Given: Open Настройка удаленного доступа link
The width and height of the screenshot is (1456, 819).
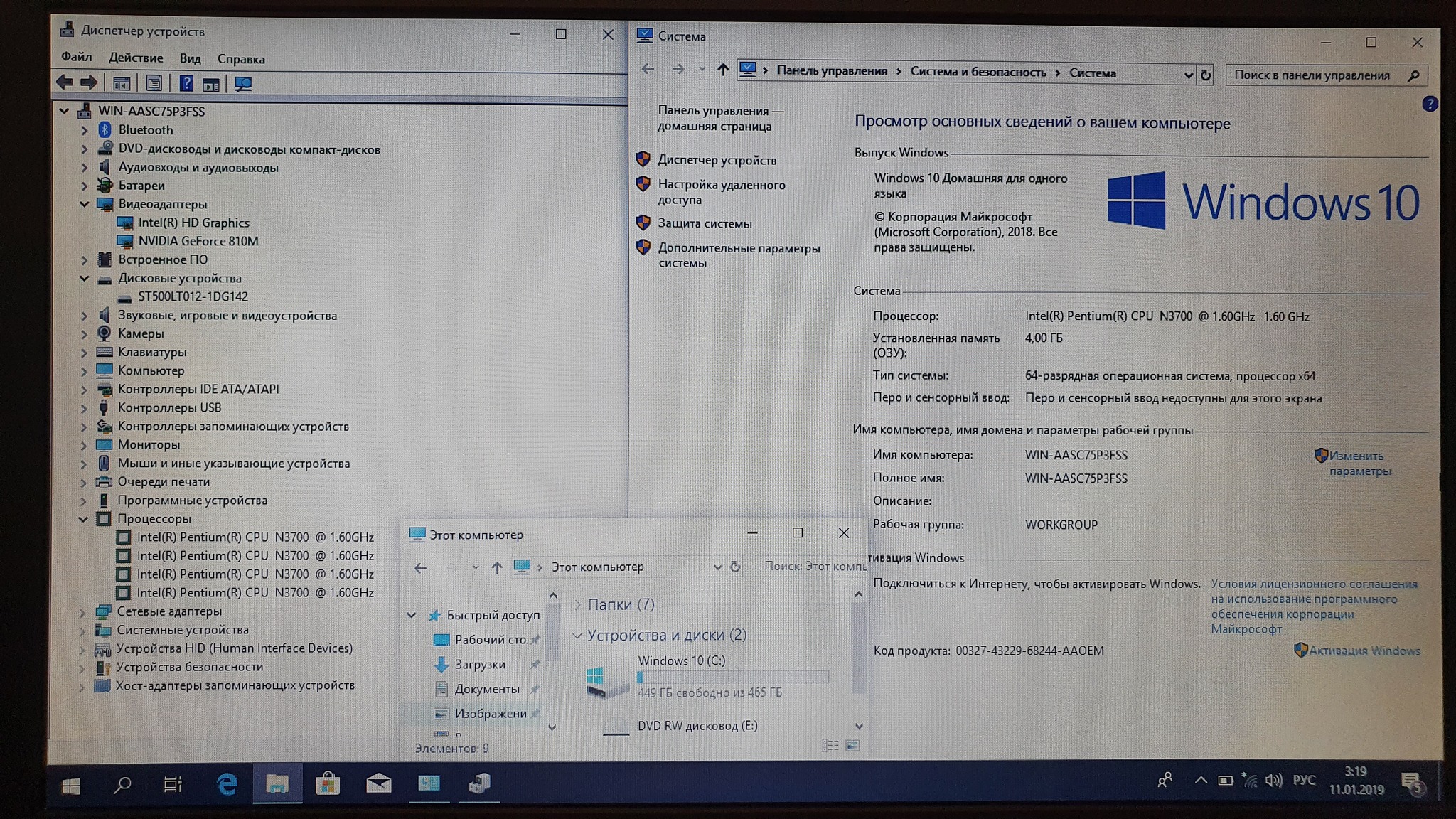Looking at the screenshot, I should [721, 192].
